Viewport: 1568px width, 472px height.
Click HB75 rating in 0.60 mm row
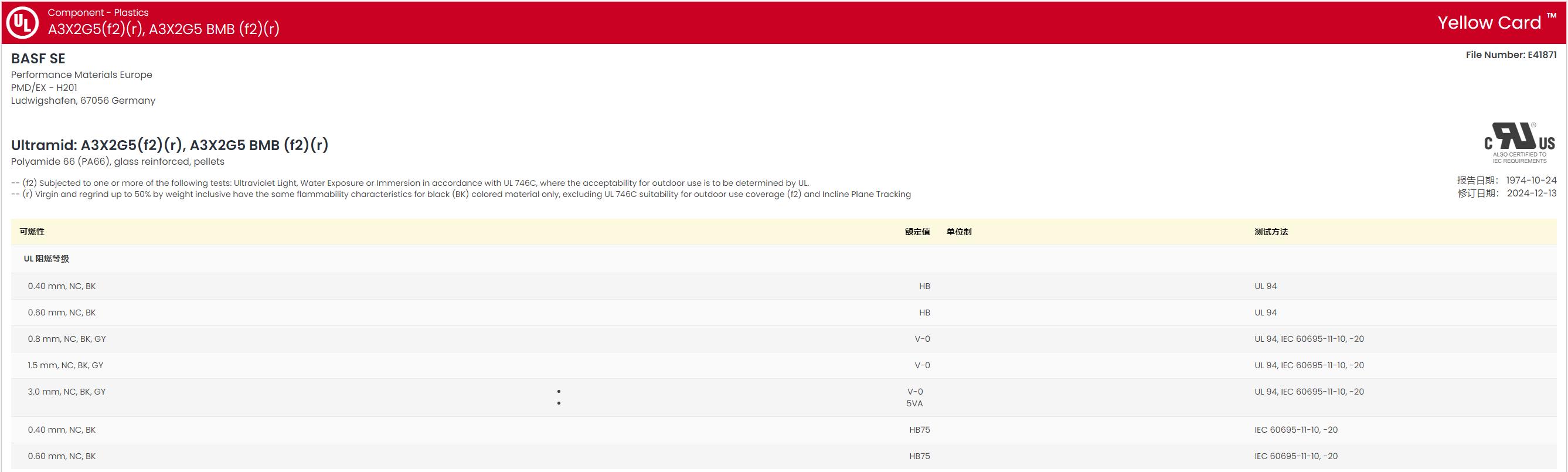click(x=920, y=456)
